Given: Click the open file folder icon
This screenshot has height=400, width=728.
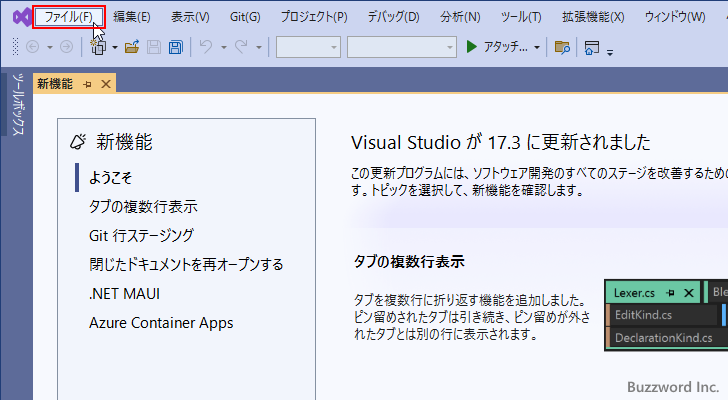Looking at the screenshot, I should click(x=132, y=47).
